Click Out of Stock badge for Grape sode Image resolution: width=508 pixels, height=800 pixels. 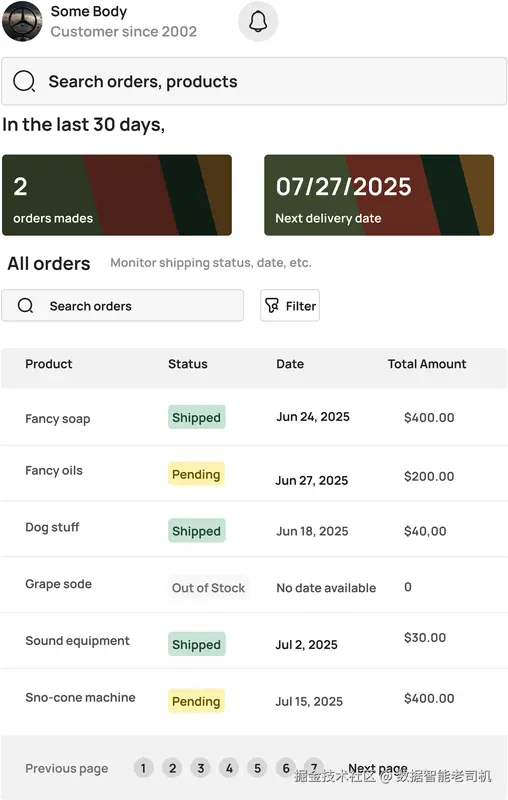[x=209, y=588]
